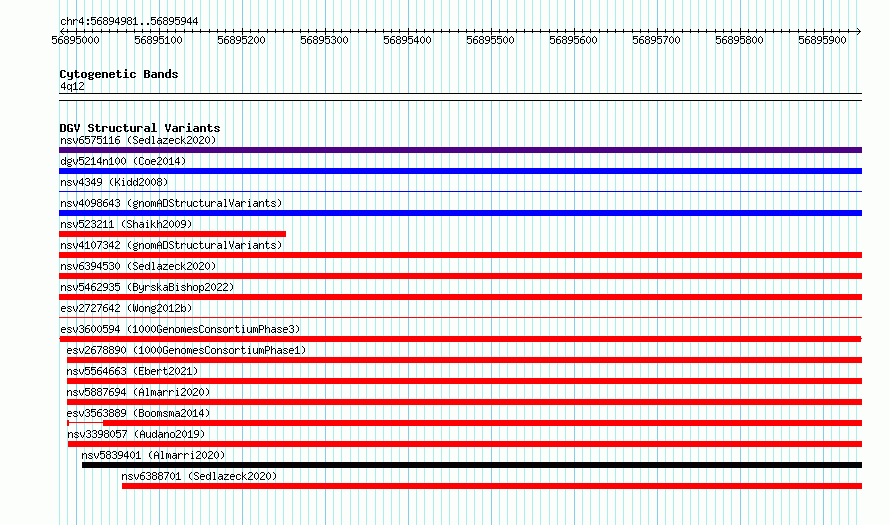Click nsv5887694 (Almarri2020) label
The width and height of the screenshot is (890, 525).
click(x=138, y=392)
